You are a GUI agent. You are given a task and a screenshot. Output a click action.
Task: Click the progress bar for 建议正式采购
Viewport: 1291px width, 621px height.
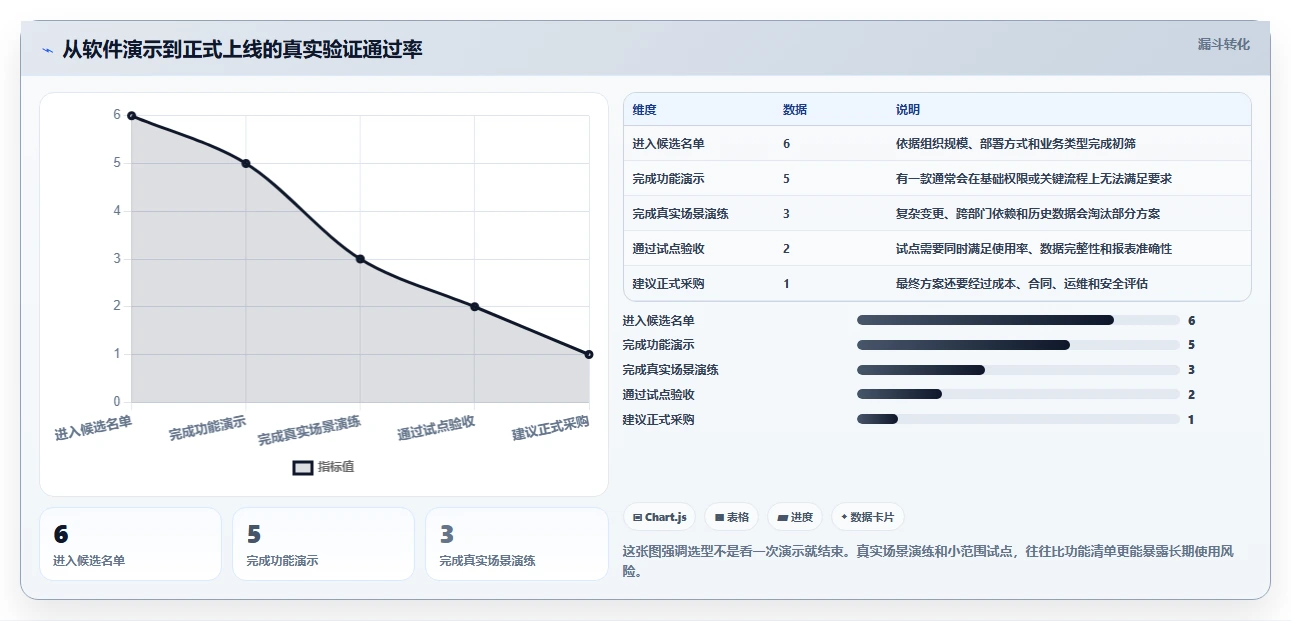tap(1018, 420)
